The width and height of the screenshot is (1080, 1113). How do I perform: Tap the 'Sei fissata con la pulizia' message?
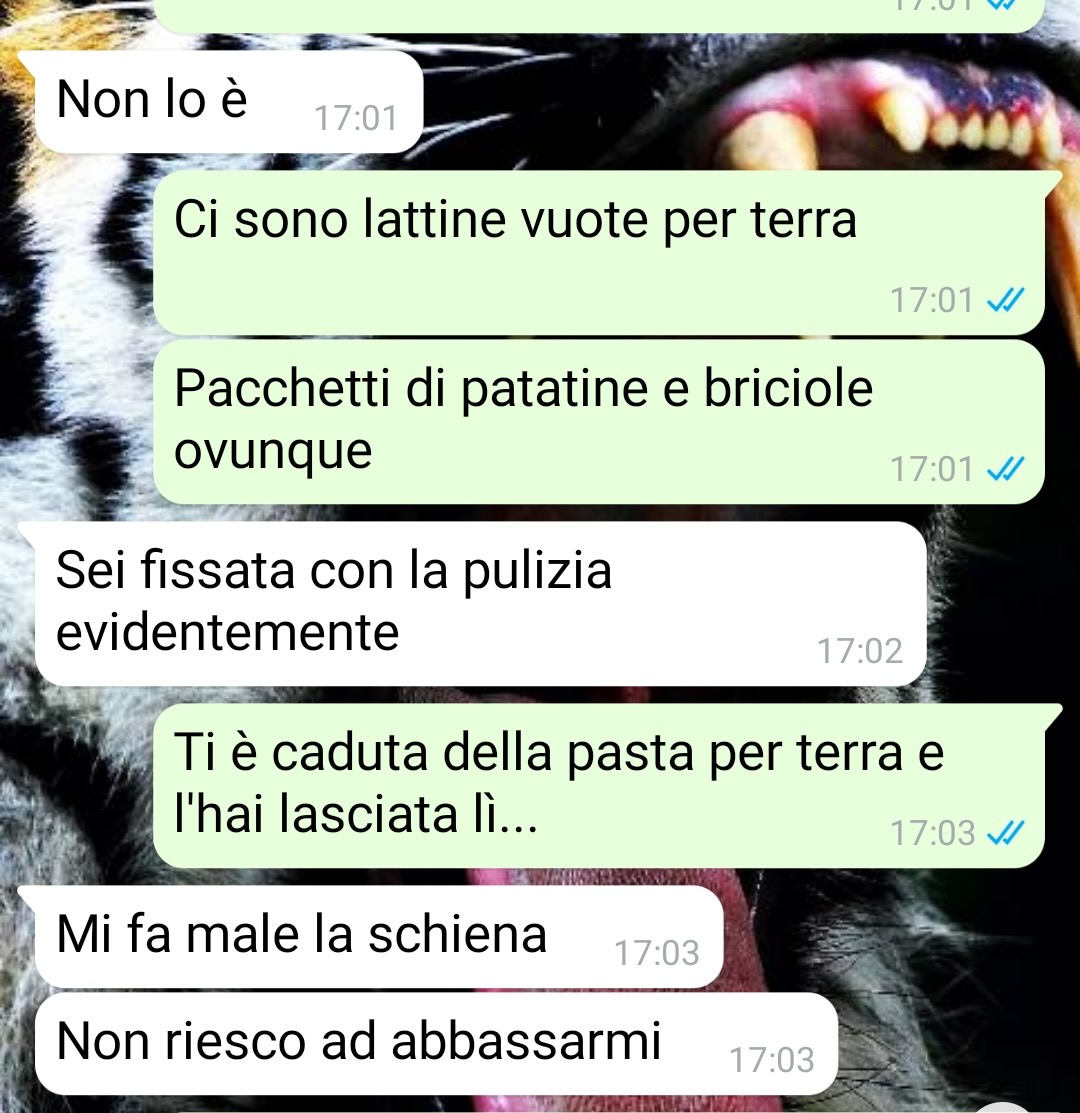tap(480, 603)
